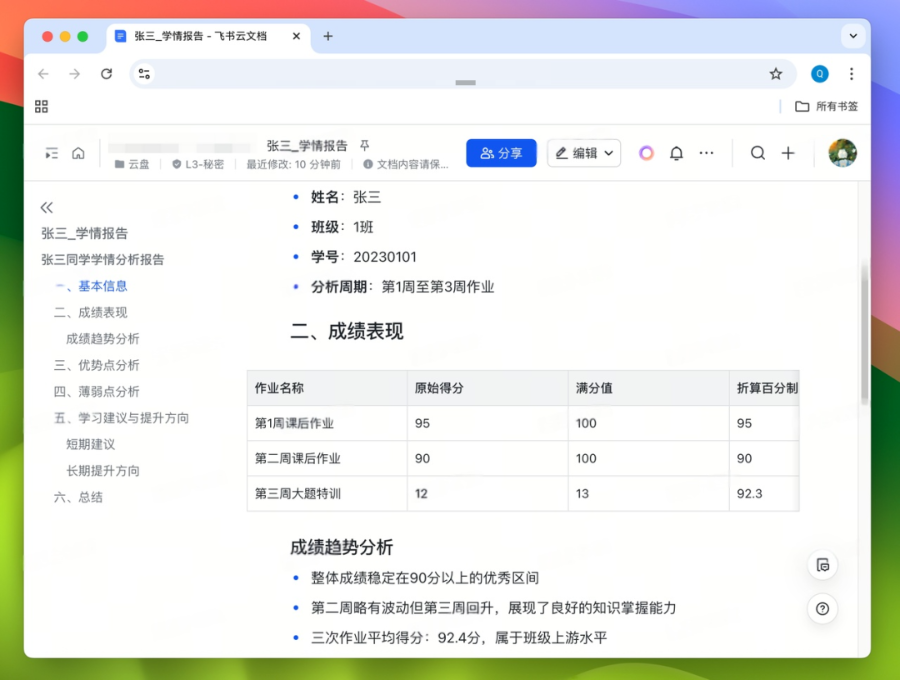Navigate to 四、薄弱点分析 outline entry
This screenshot has width=900, height=680.
point(96,391)
